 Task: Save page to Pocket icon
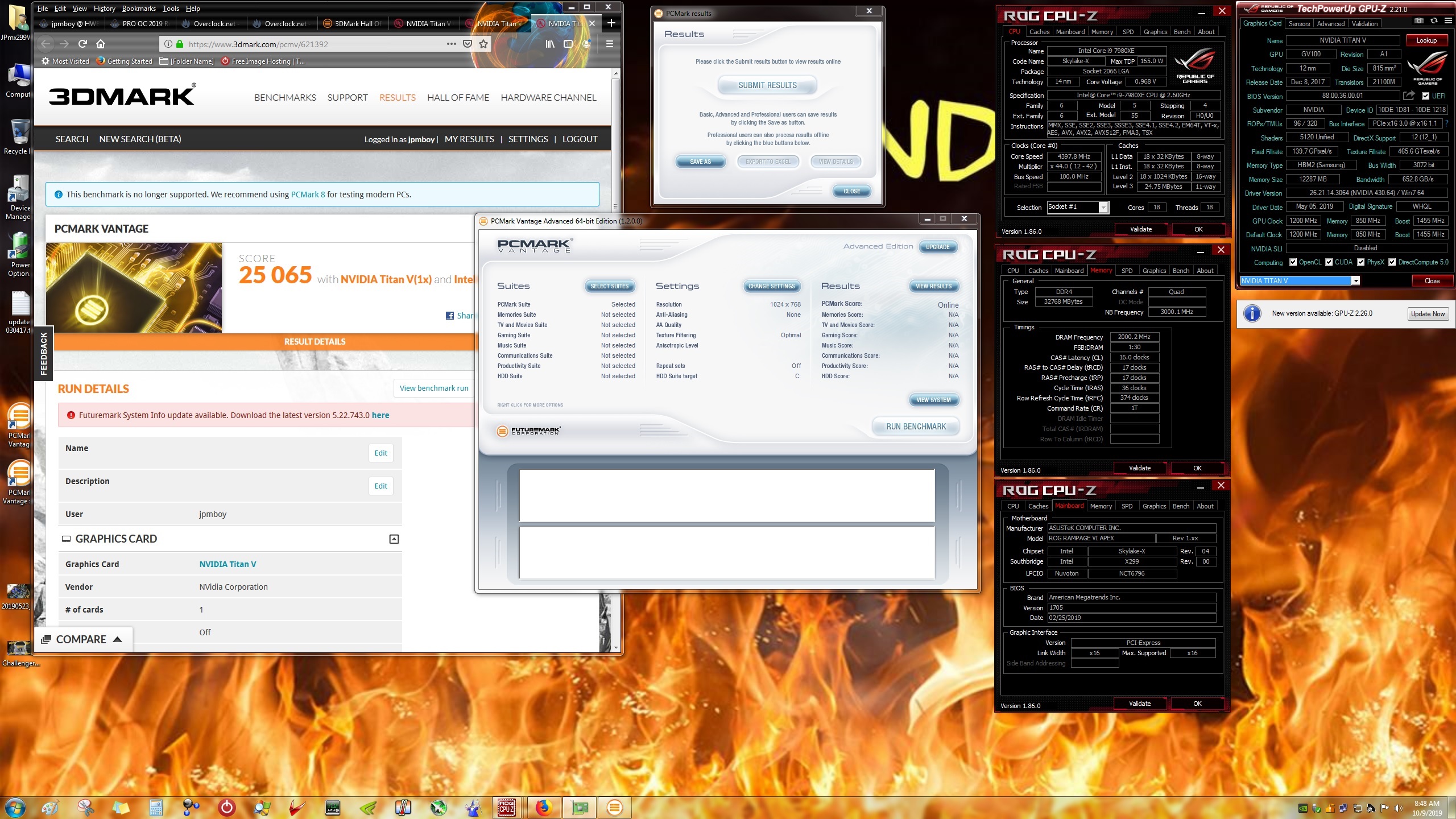click(468, 44)
